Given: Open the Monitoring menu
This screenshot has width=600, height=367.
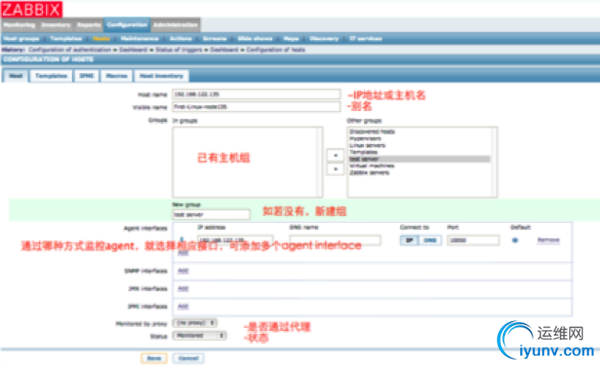Looking at the screenshot, I should [x=19, y=25].
